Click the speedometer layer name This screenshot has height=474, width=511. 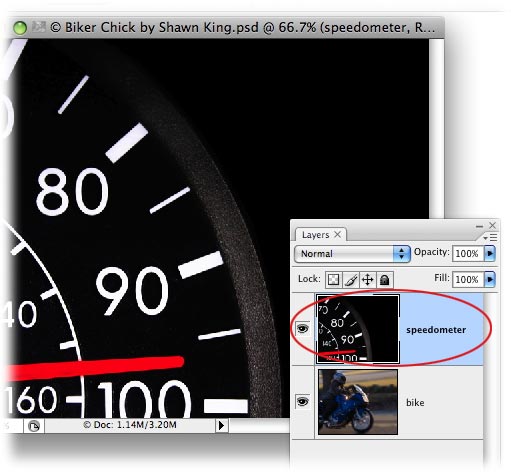click(x=436, y=330)
